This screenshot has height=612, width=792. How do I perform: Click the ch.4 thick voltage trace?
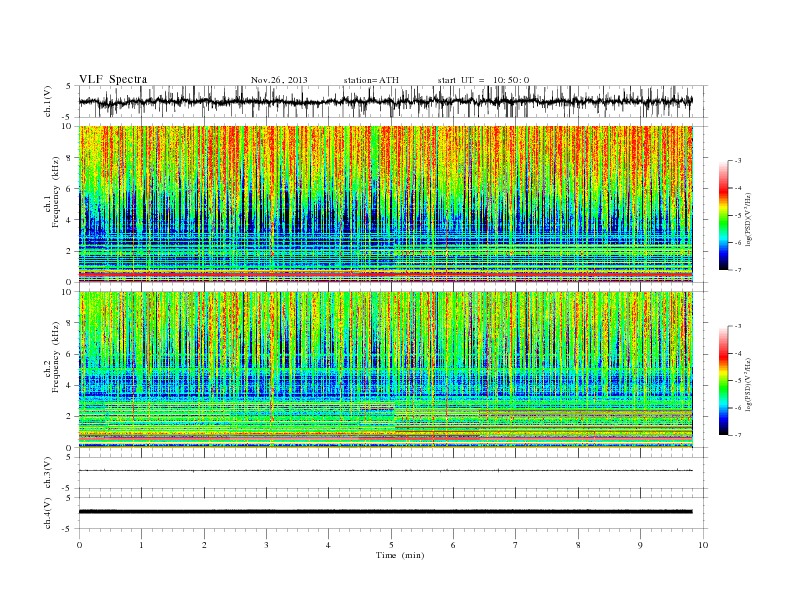pyautogui.click(x=386, y=512)
